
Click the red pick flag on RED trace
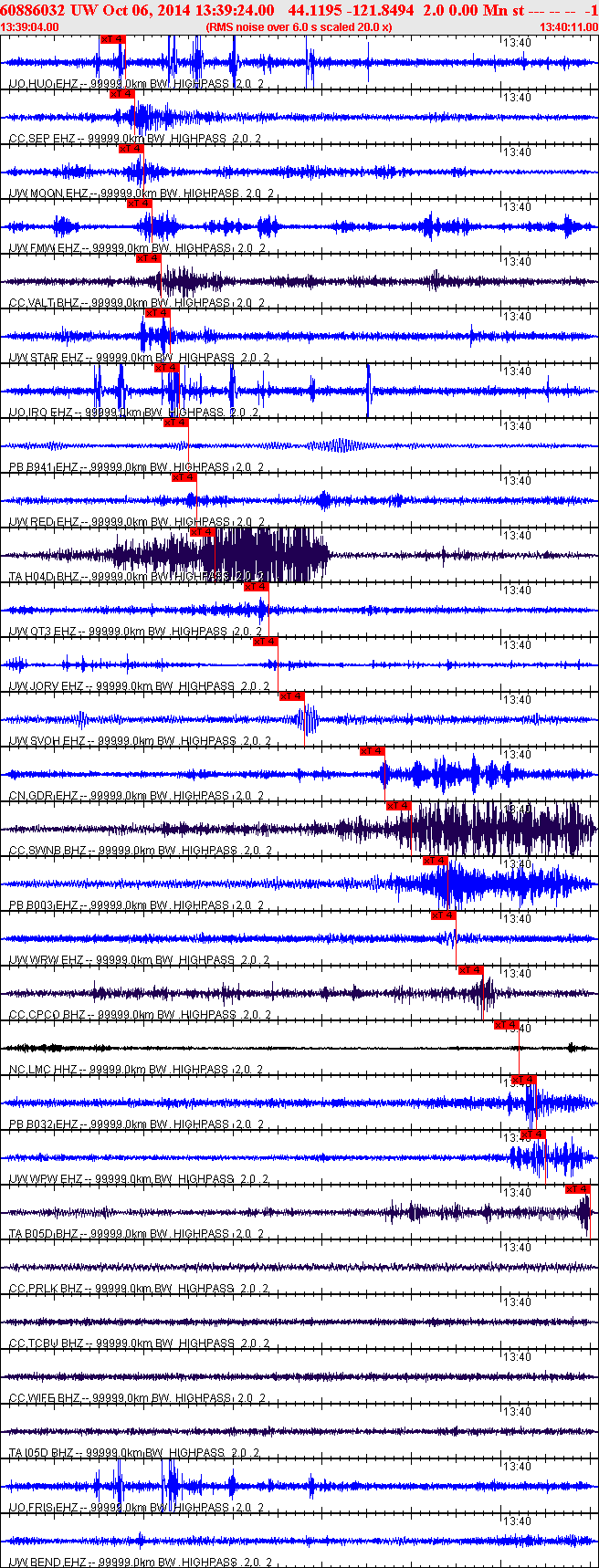184,477
